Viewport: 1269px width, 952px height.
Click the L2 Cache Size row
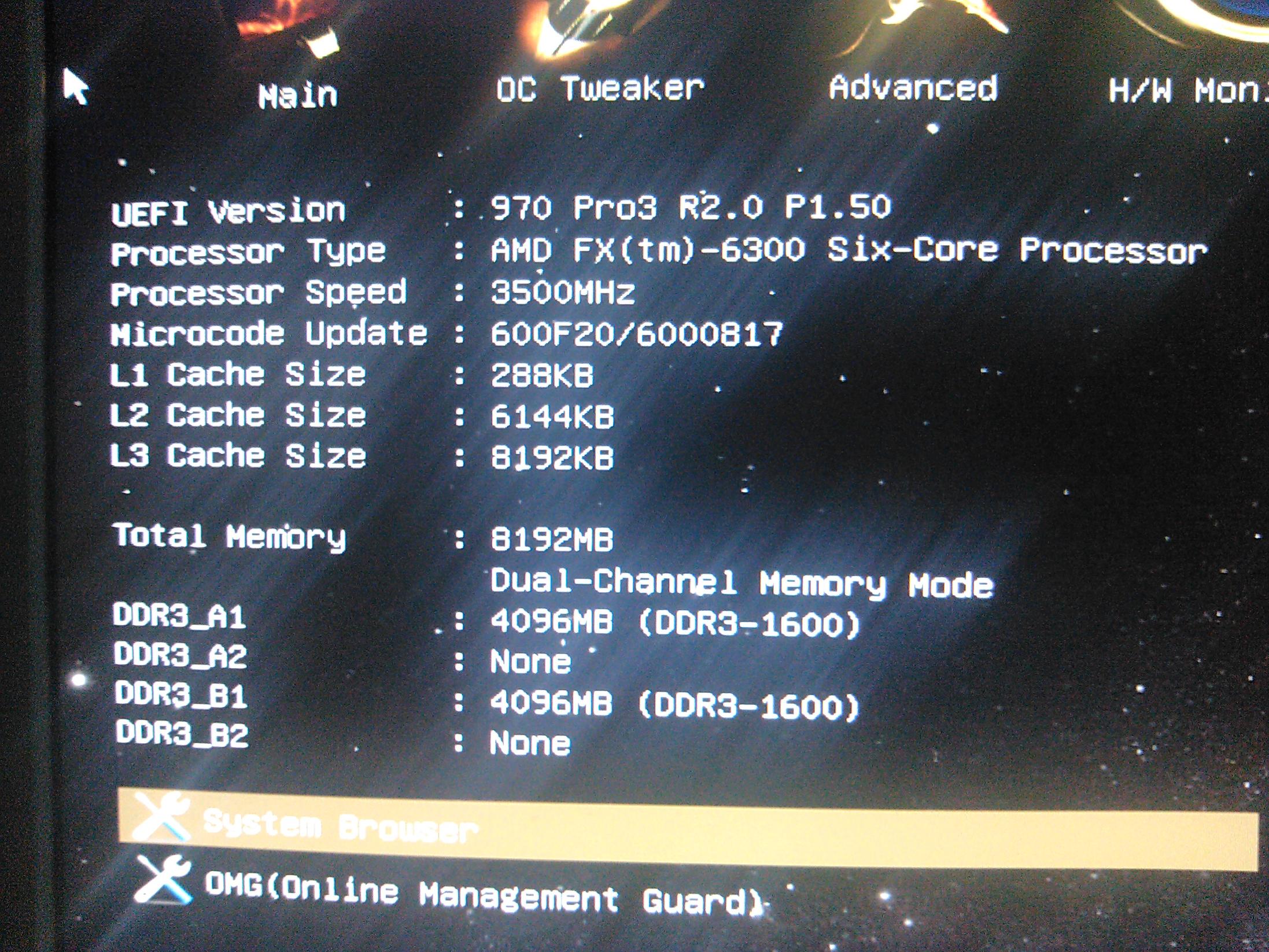tap(238, 415)
